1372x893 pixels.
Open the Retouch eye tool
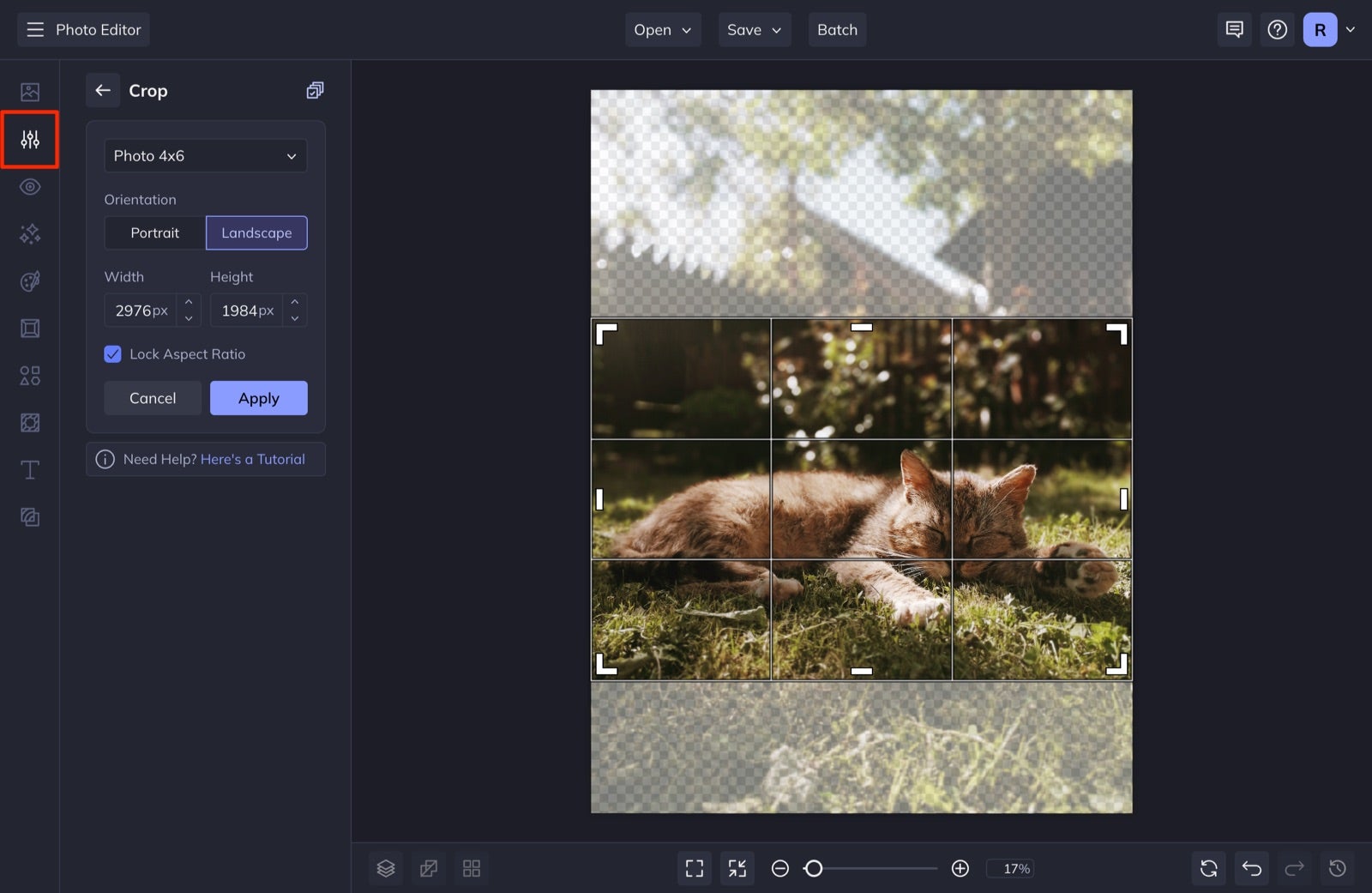(x=30, y=186)
